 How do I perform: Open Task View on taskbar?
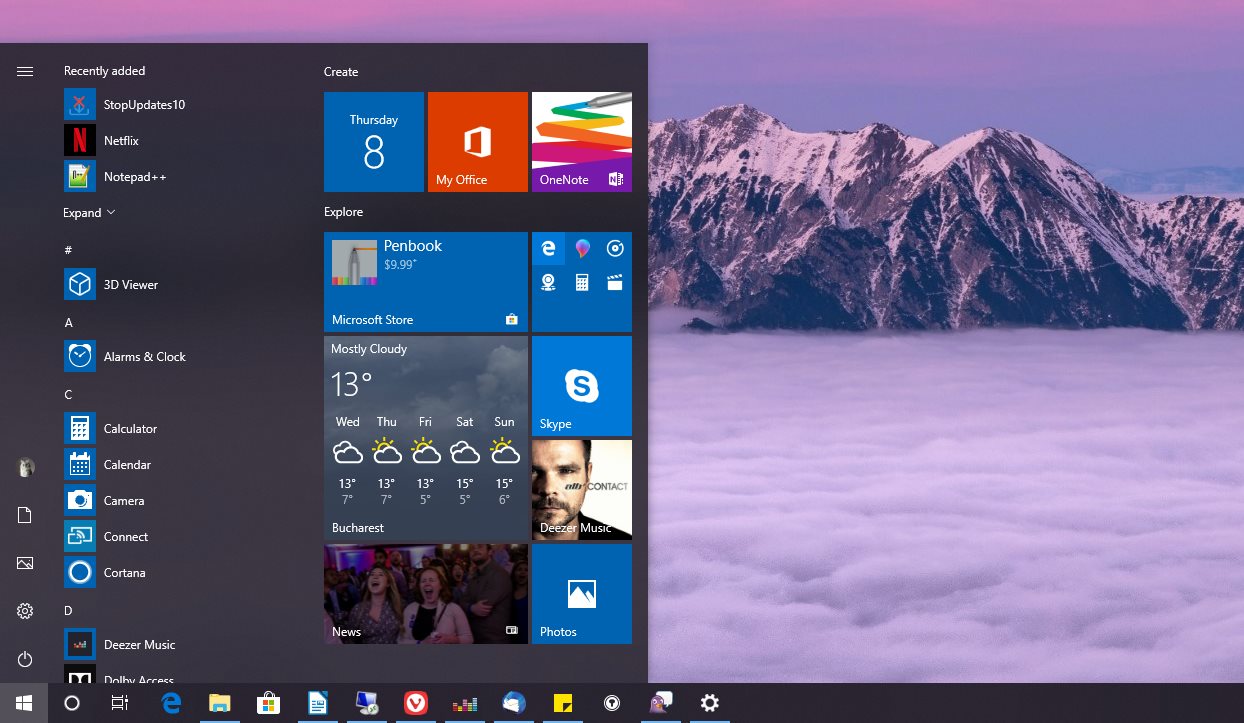[120, 703]
